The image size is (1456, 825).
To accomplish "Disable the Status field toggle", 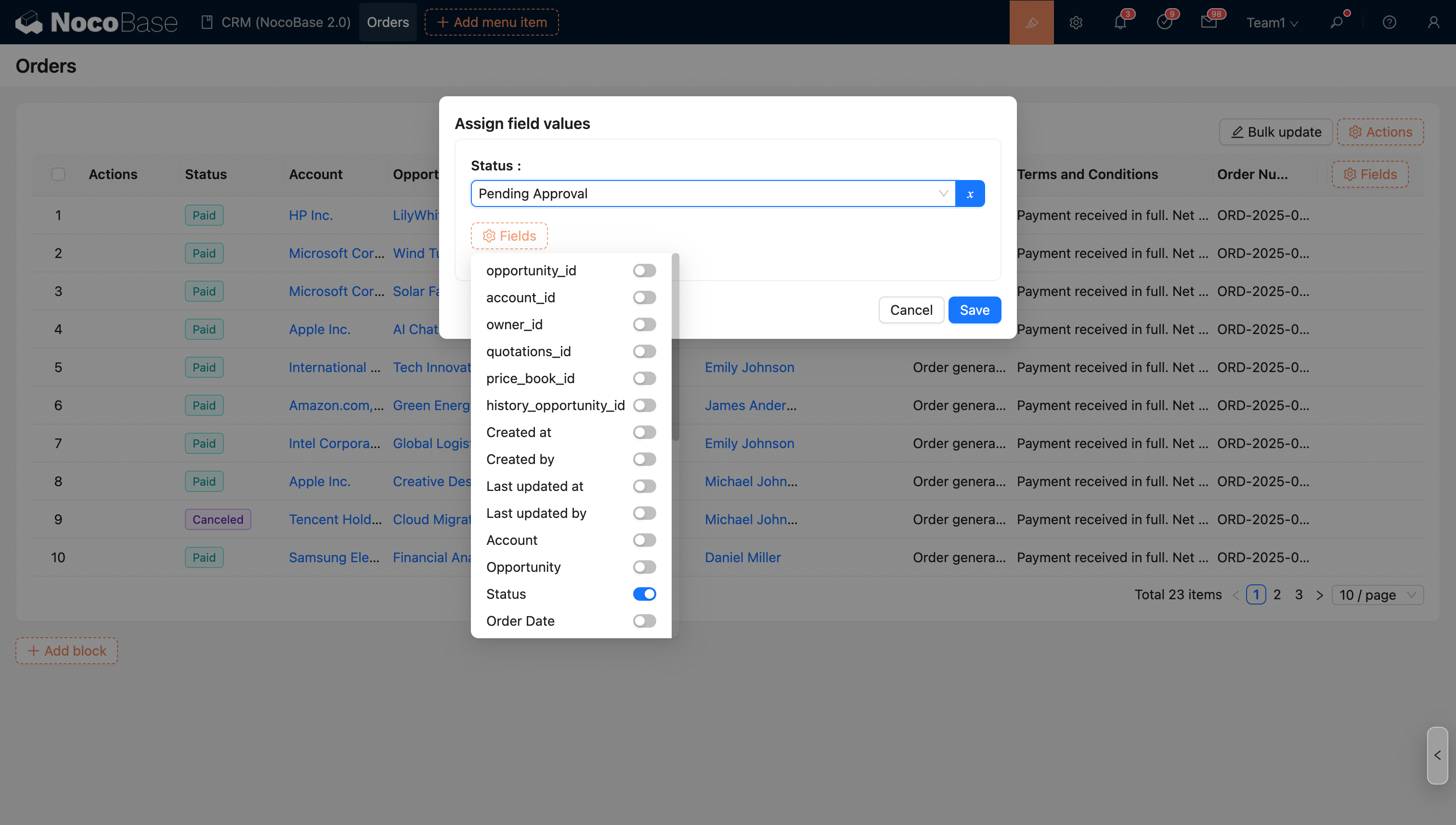I will [x=644, y=594].
